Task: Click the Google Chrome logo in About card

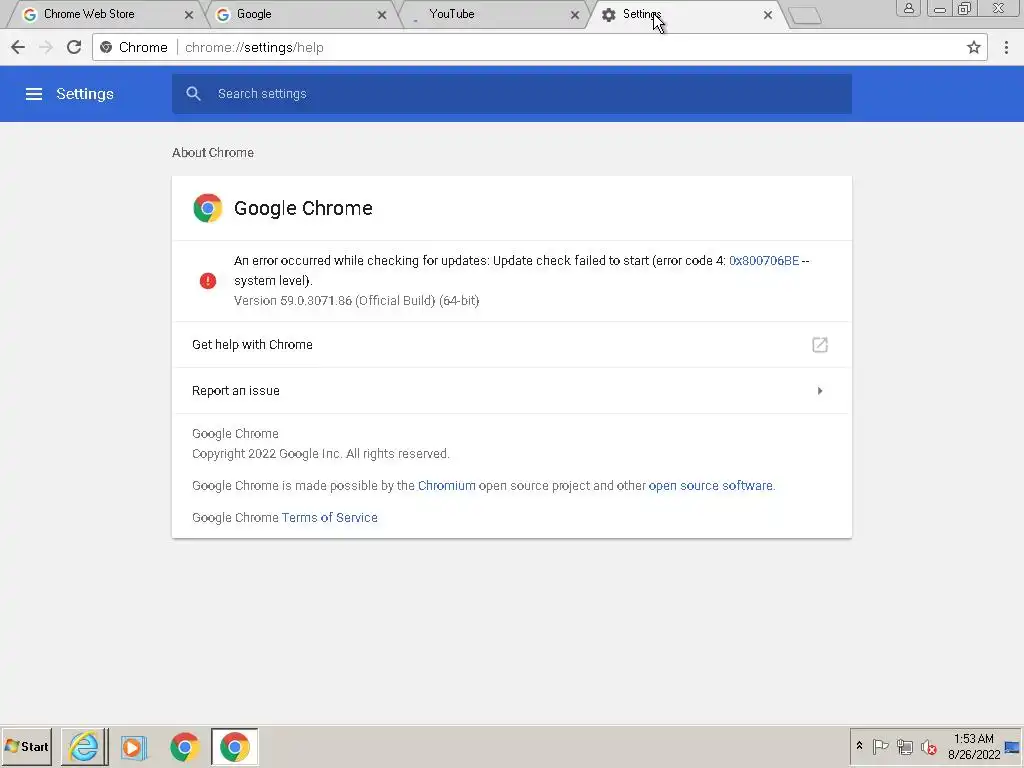Action: click(x=208, y=208)
